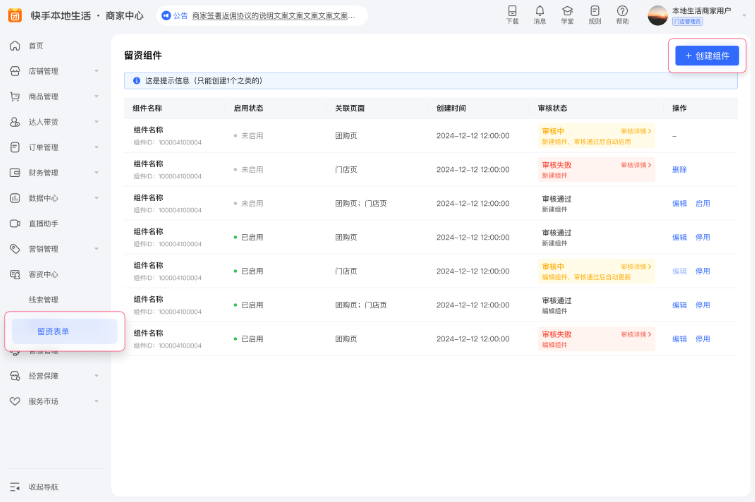
Task: Expand the 数据中心 chevron
Action: coord(96,198)
